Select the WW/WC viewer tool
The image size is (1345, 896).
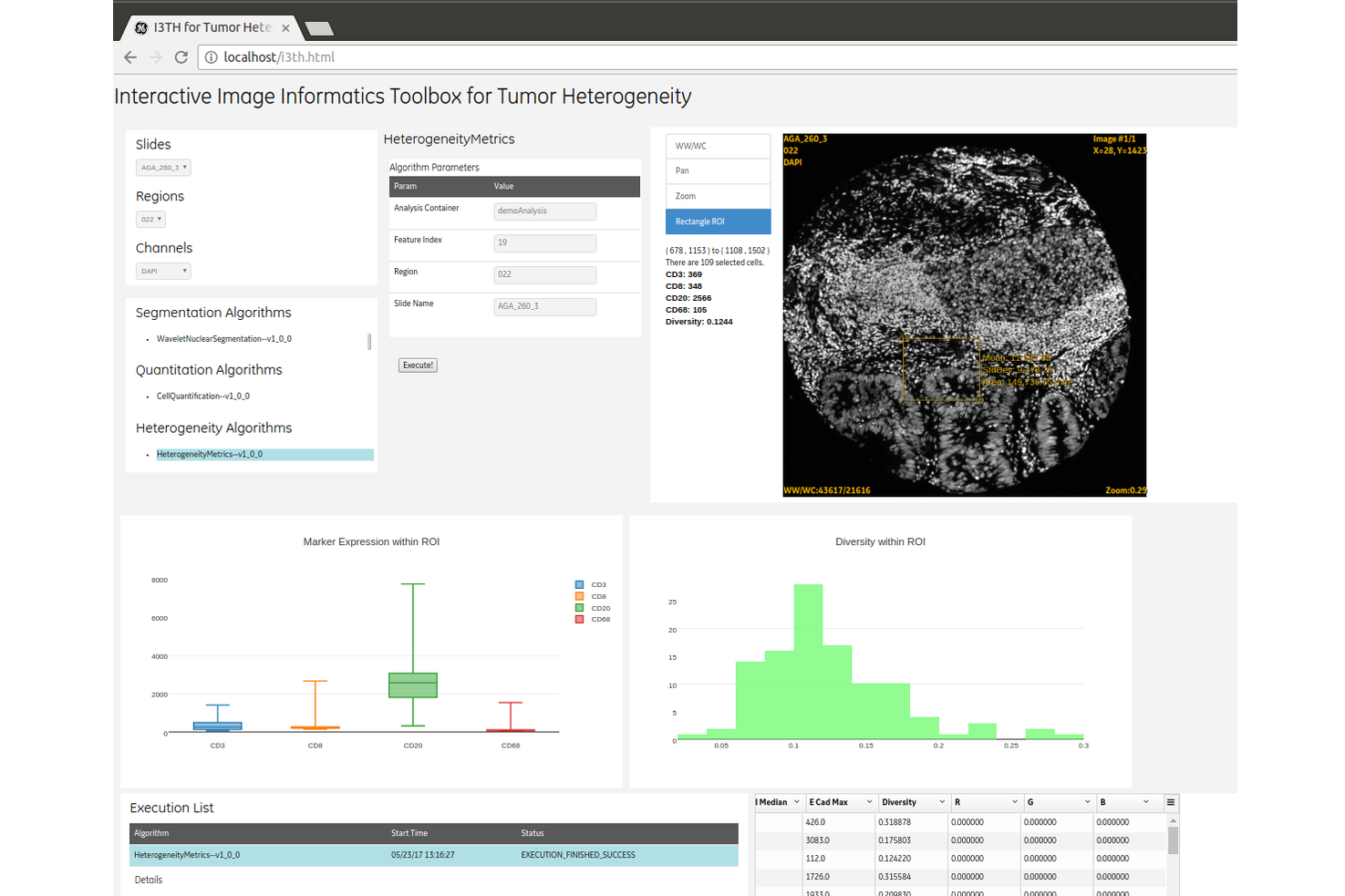pos(719,147)
